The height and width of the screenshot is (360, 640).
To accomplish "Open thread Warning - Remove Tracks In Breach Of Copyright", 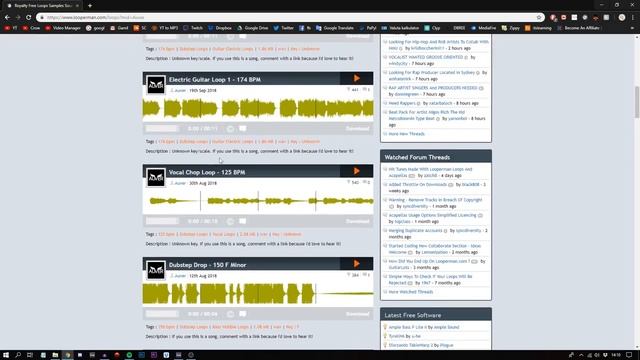I will click(x=435, y=200).
